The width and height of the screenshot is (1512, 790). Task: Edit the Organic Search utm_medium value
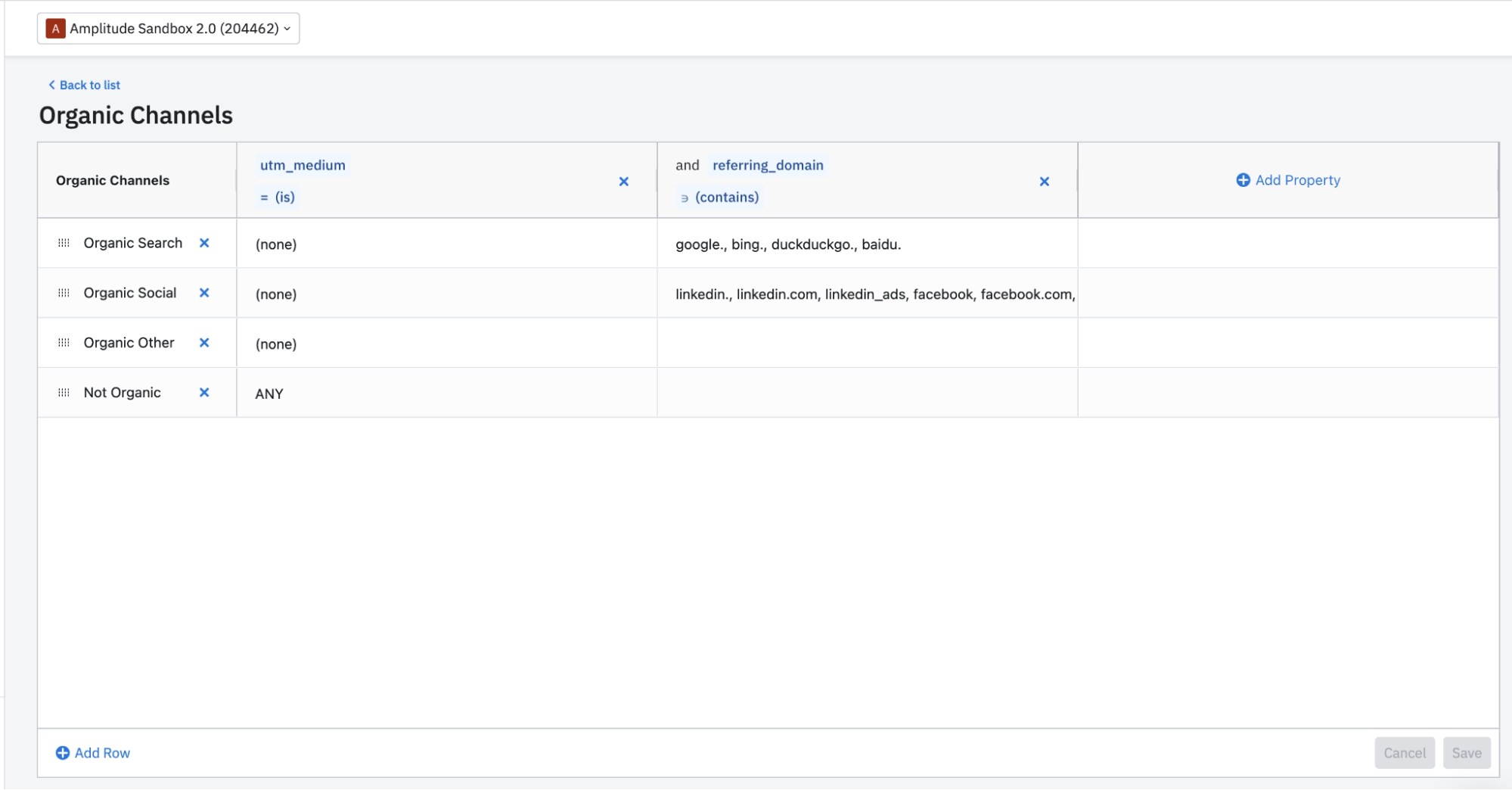pyautogui.click(x=447, y=244)
